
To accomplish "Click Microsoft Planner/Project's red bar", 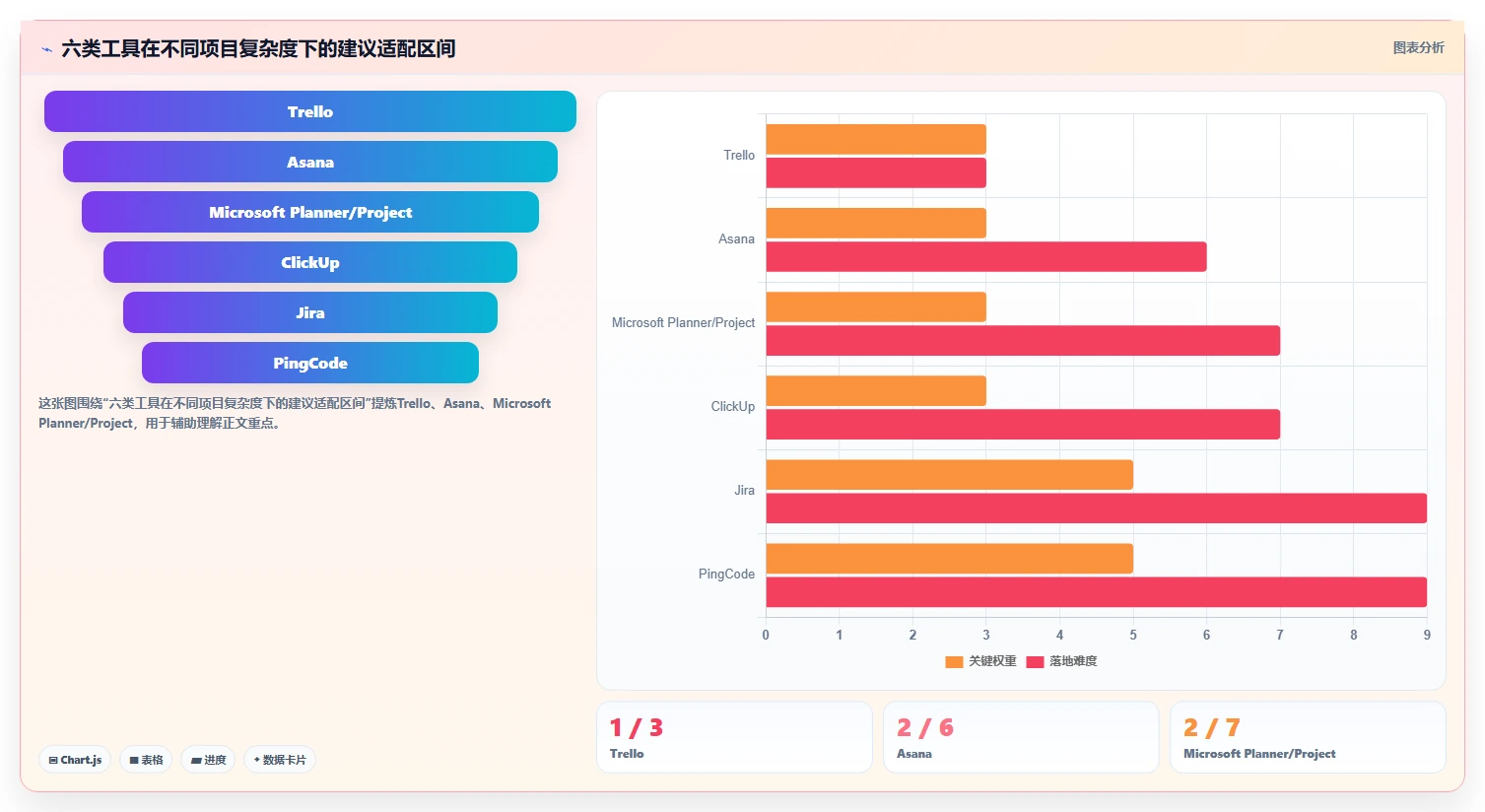I will [1023, 340].
